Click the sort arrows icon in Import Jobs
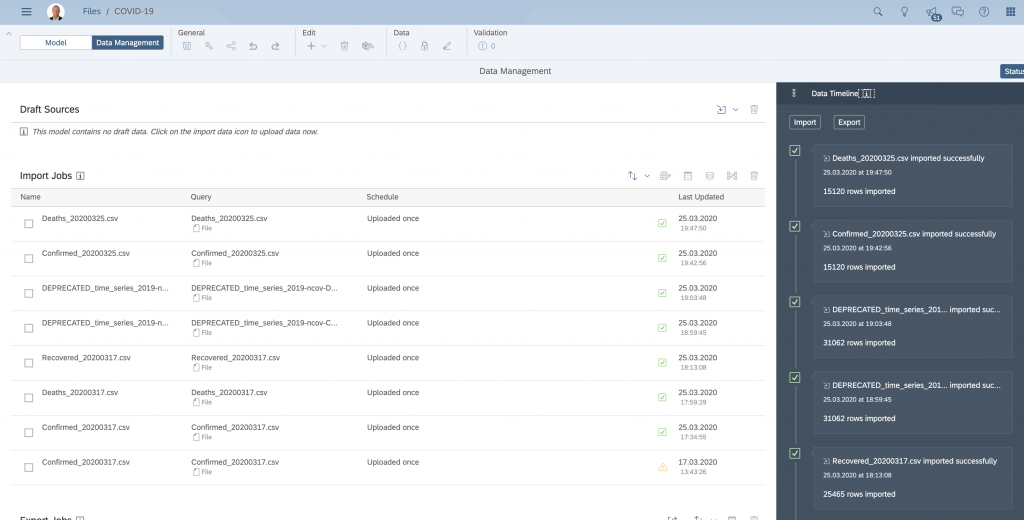The width and height of the screenshot is (1024, 520). 632,176
